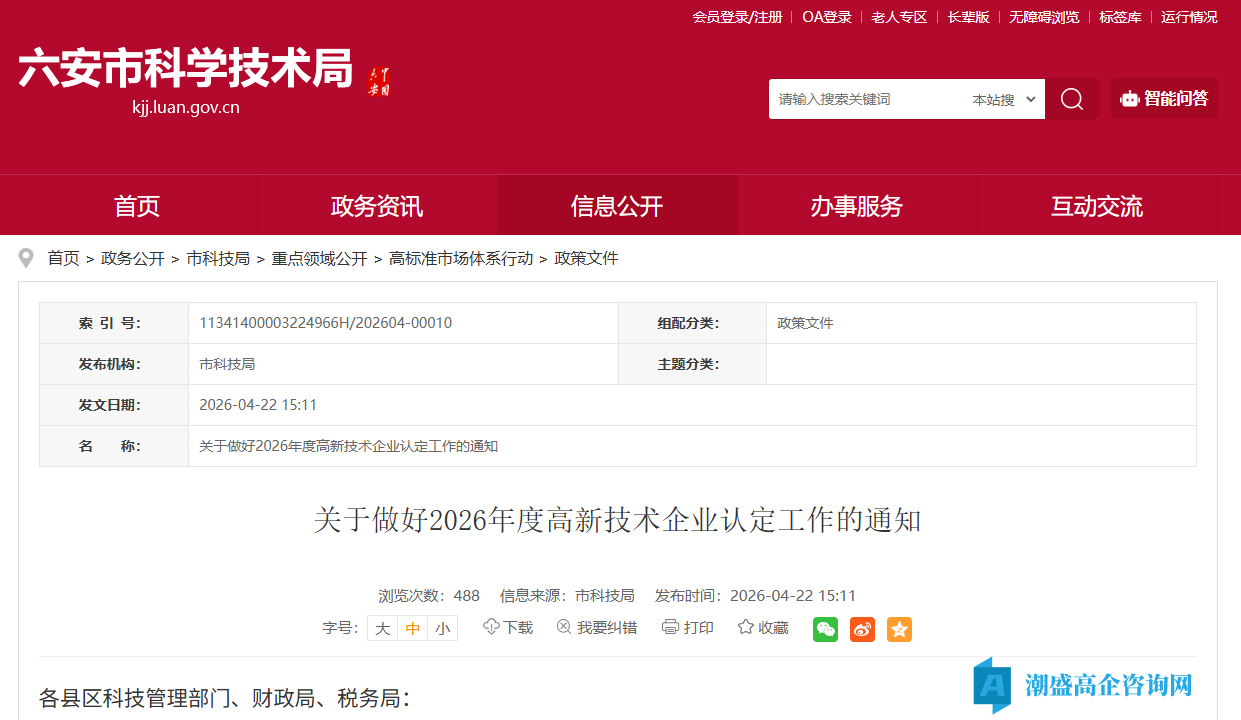Set font size to 大
The image size is (1241, 720).
click(x=382, y=628)
